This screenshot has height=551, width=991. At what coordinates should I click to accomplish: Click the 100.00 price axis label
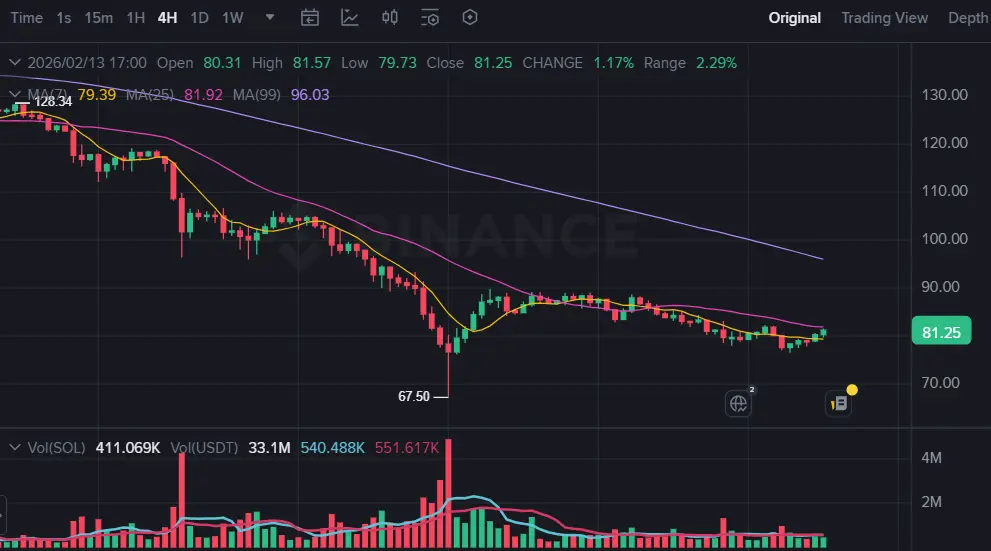pos(944,239)
